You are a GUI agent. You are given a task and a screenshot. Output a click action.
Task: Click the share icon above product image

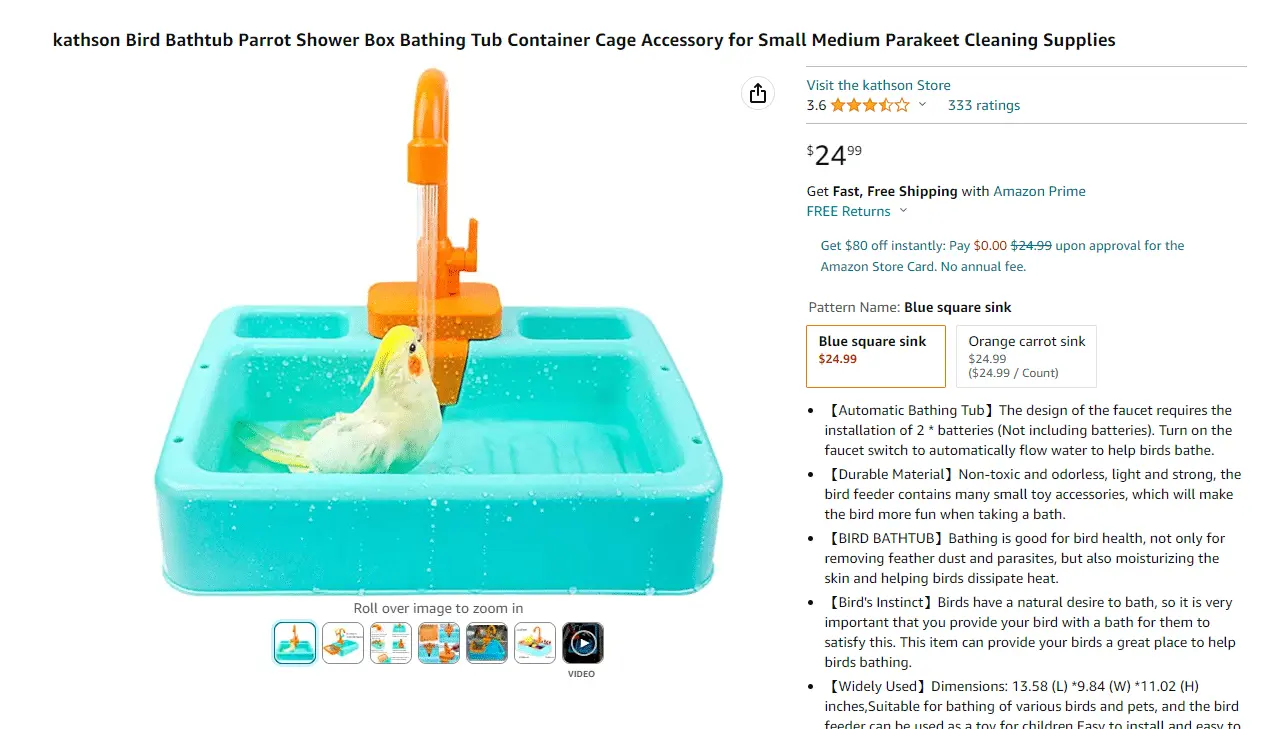(x=758, y=93)
